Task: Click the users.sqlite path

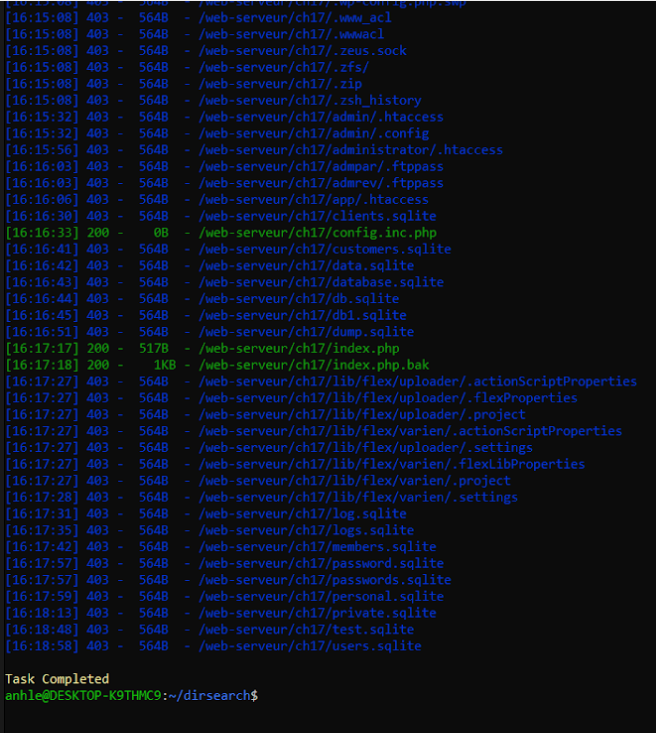Action: click(310, 646)
